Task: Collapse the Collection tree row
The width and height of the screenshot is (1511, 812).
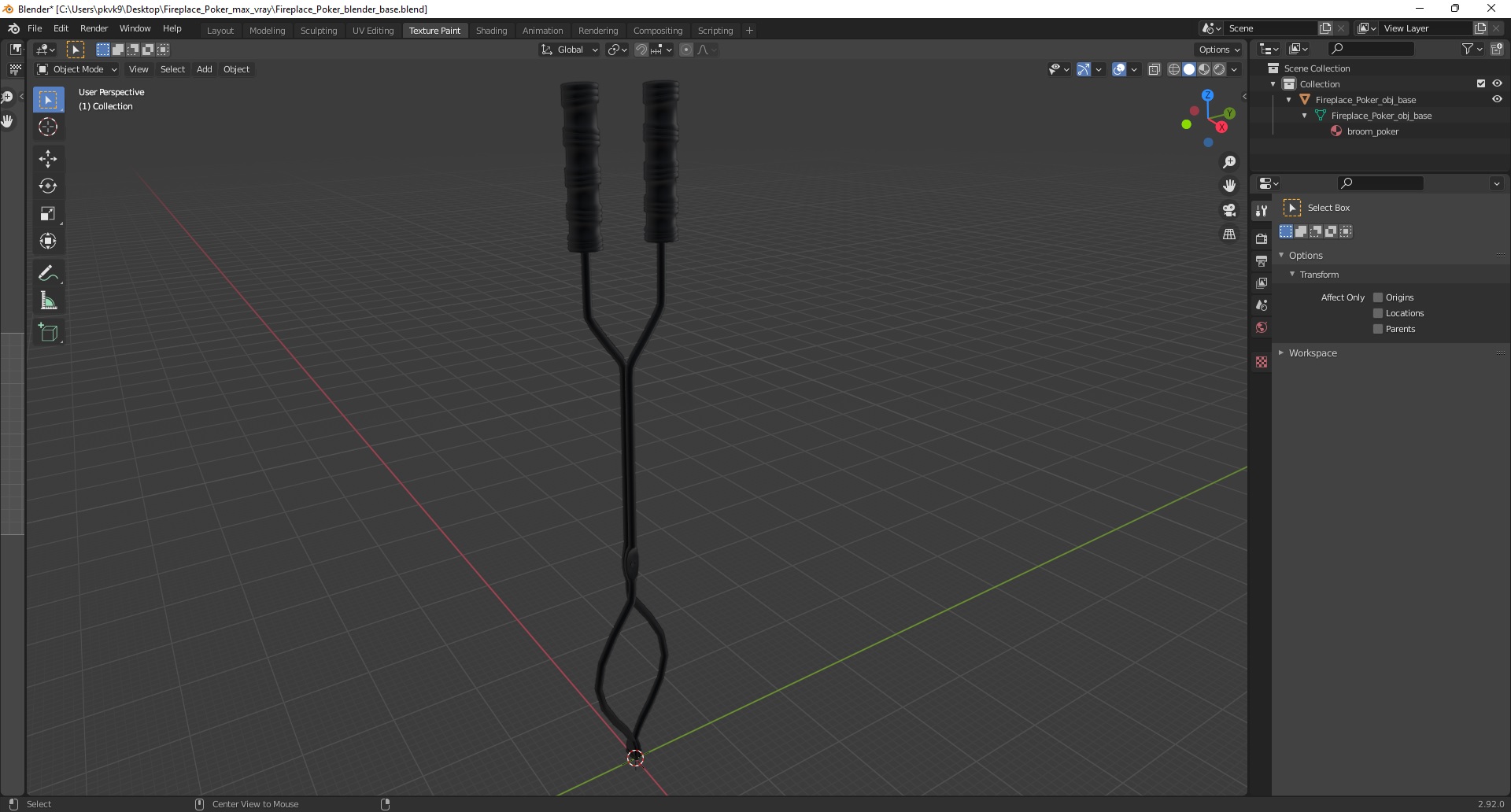Action: (x=1273, y=84)
